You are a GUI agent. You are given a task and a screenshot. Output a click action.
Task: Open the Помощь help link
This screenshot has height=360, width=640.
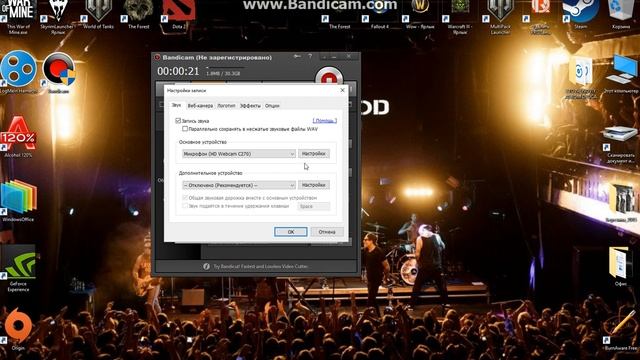(x=325, y=120)
